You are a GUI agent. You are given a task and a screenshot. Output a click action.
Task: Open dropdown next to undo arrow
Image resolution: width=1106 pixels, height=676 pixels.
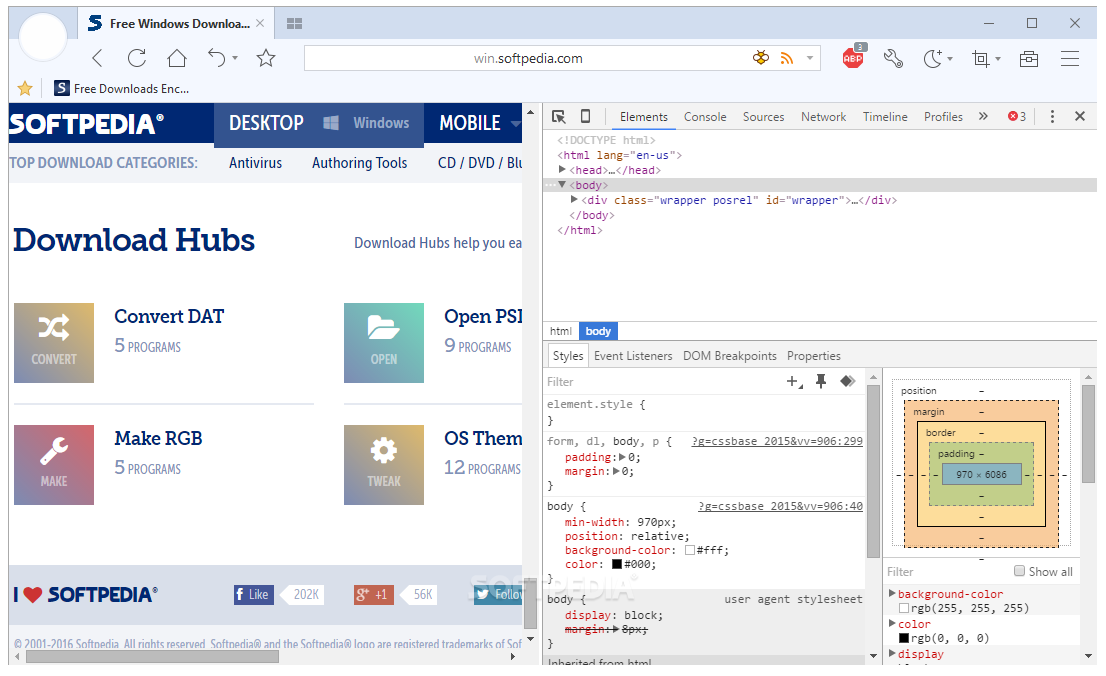coord(235,58)
